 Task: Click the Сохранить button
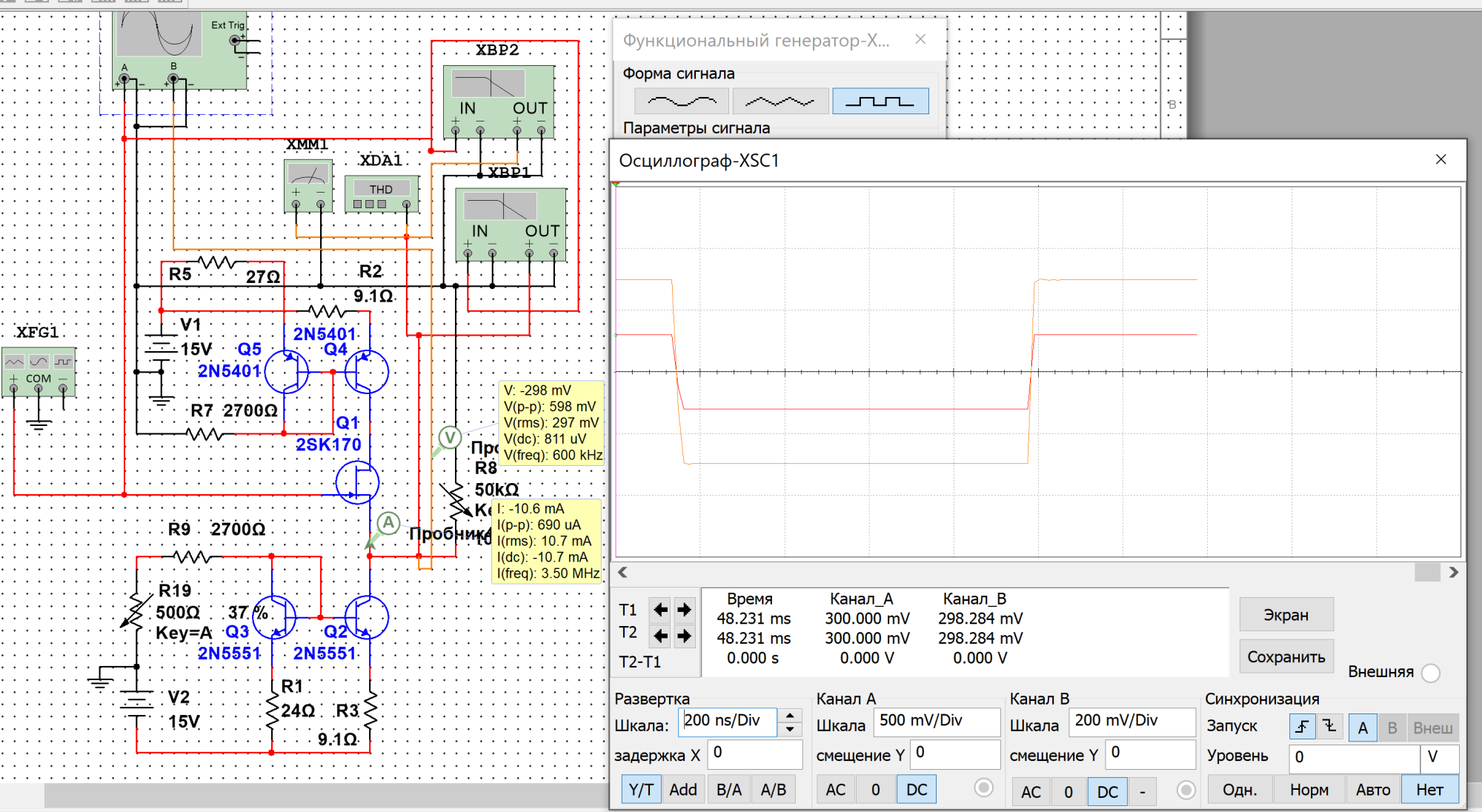click(x=1286, y=656)
